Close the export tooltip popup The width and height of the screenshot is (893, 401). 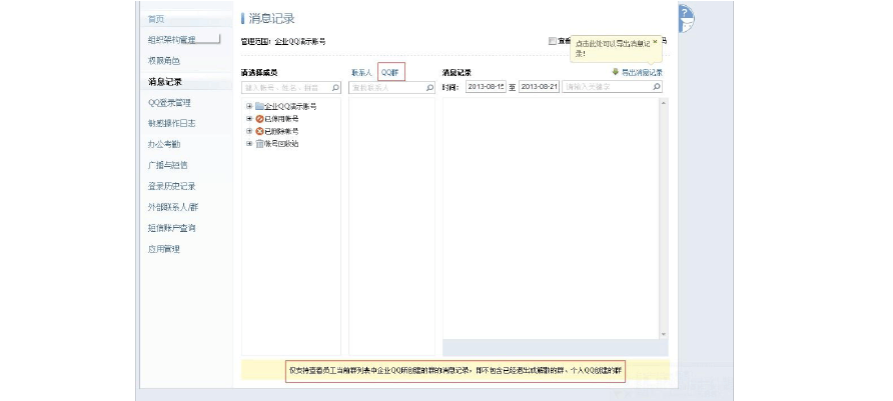pyautogui.click(x=655, y=42)
